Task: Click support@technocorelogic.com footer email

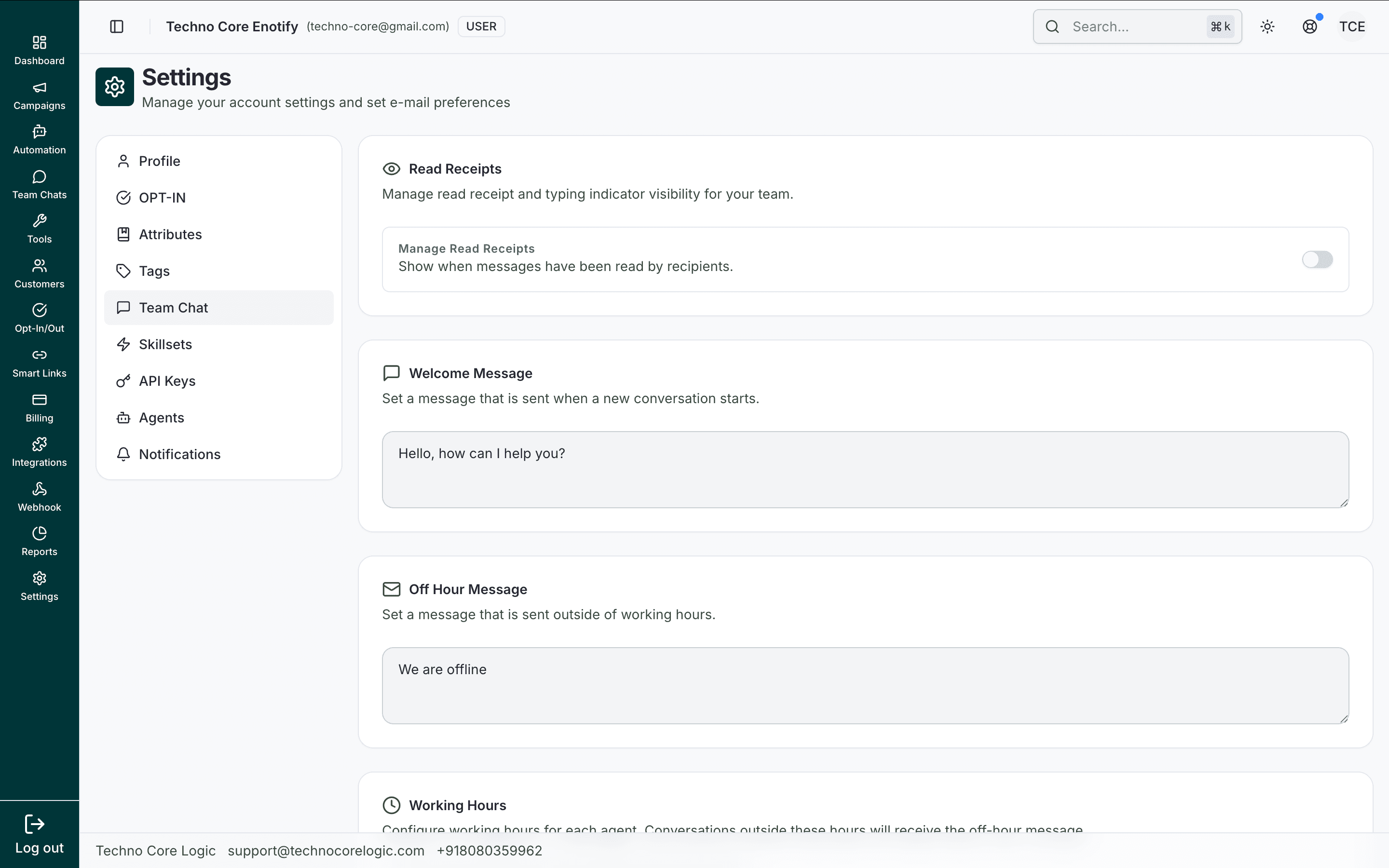Action: pos(326,851)
